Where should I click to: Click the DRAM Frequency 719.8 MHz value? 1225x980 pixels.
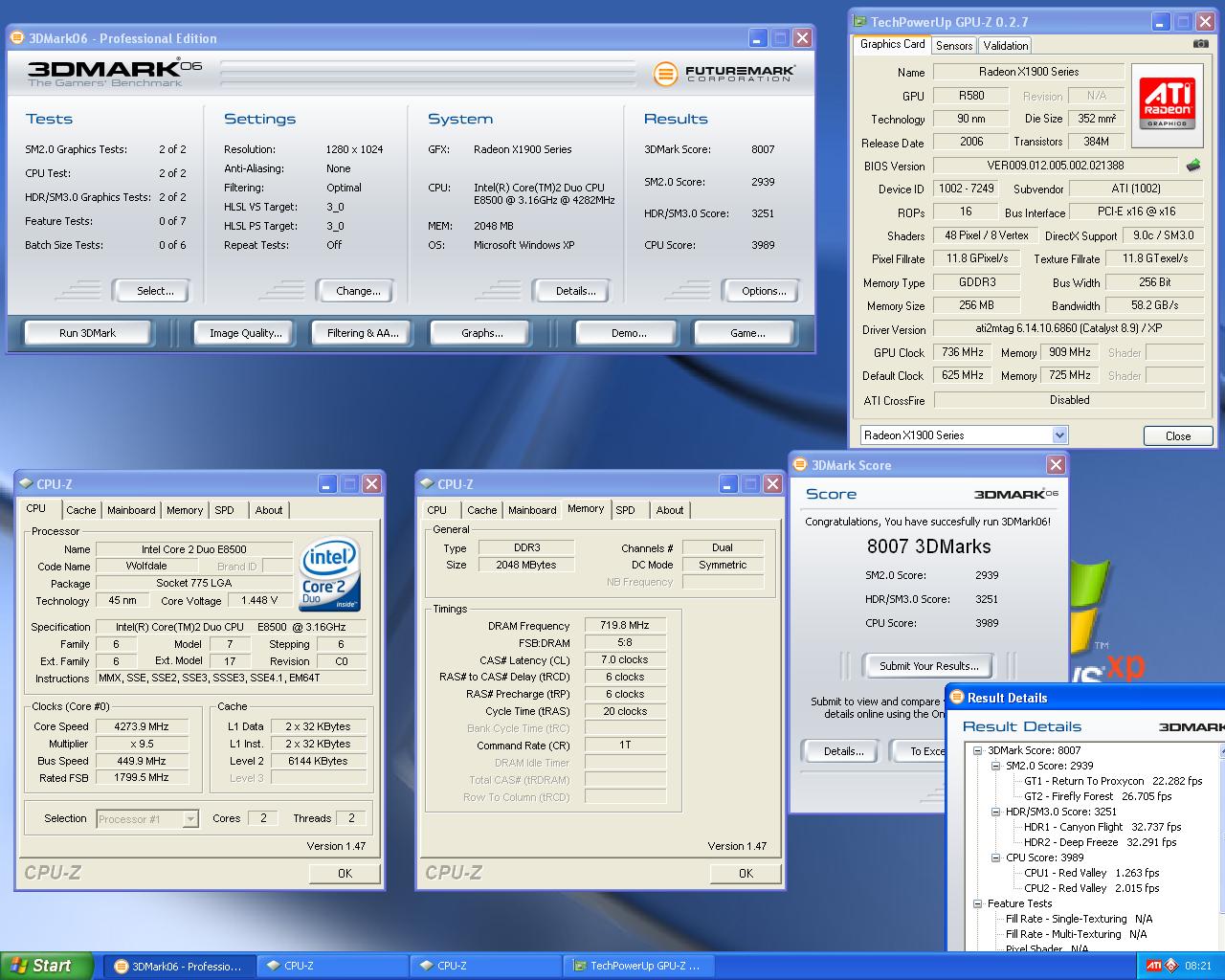click(625, 625)
